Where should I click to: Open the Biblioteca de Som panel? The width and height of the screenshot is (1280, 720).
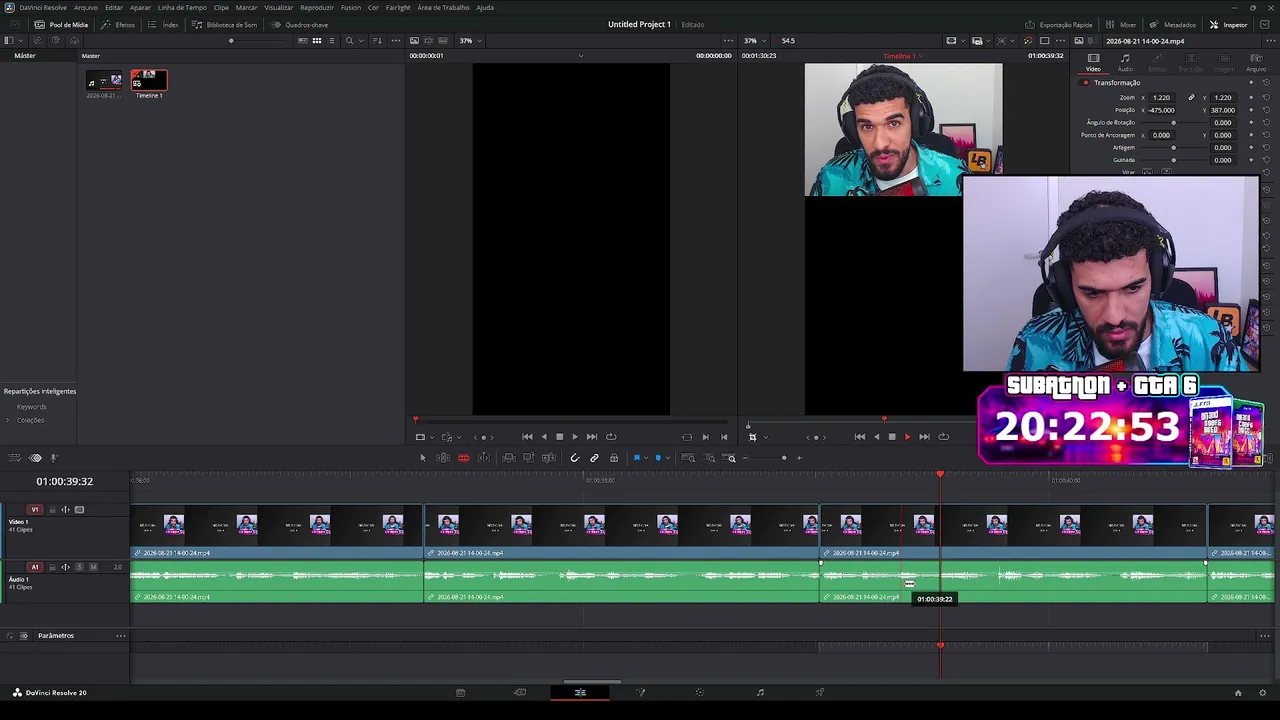(225, 24)
